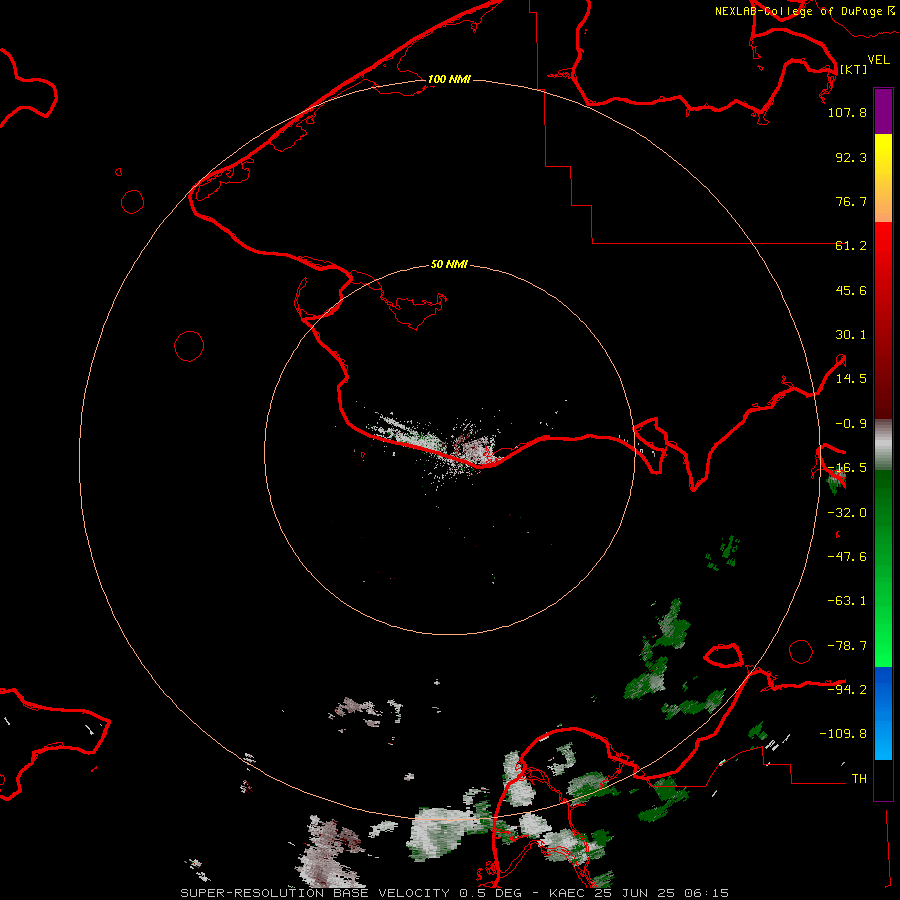Image resolution: width=900 pixels, height=900 pixels.
Task: Select the -63.1 scale value
Action: click(x=847, y=601)
